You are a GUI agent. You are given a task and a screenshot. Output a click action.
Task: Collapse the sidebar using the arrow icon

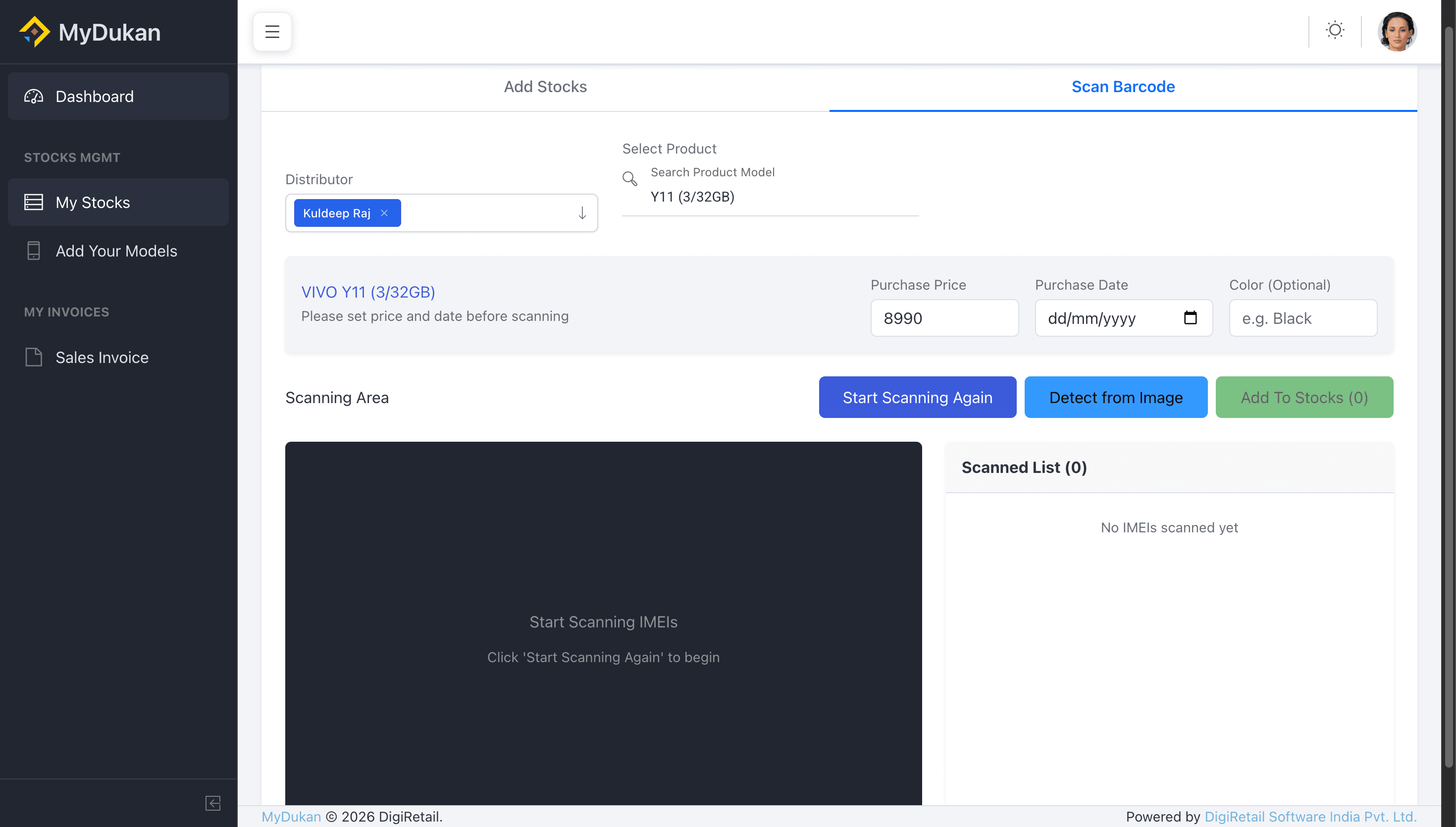coord(213,803)
